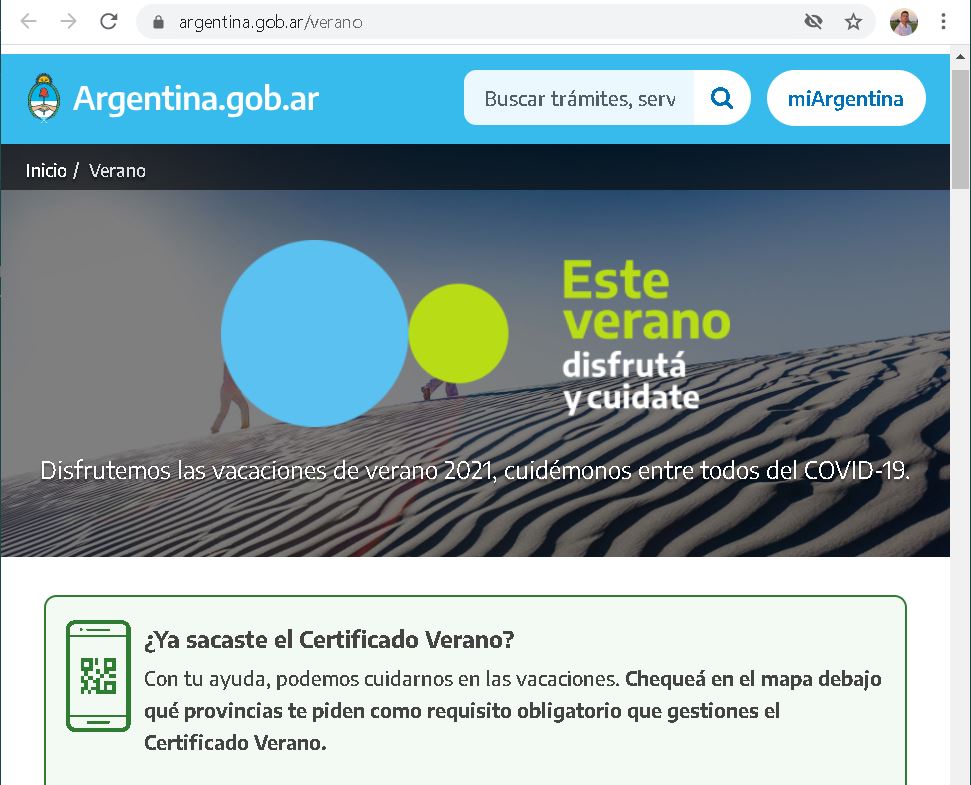Reload the current page
971x785 pixels.
pyautogui.click(x=109, y=21)
